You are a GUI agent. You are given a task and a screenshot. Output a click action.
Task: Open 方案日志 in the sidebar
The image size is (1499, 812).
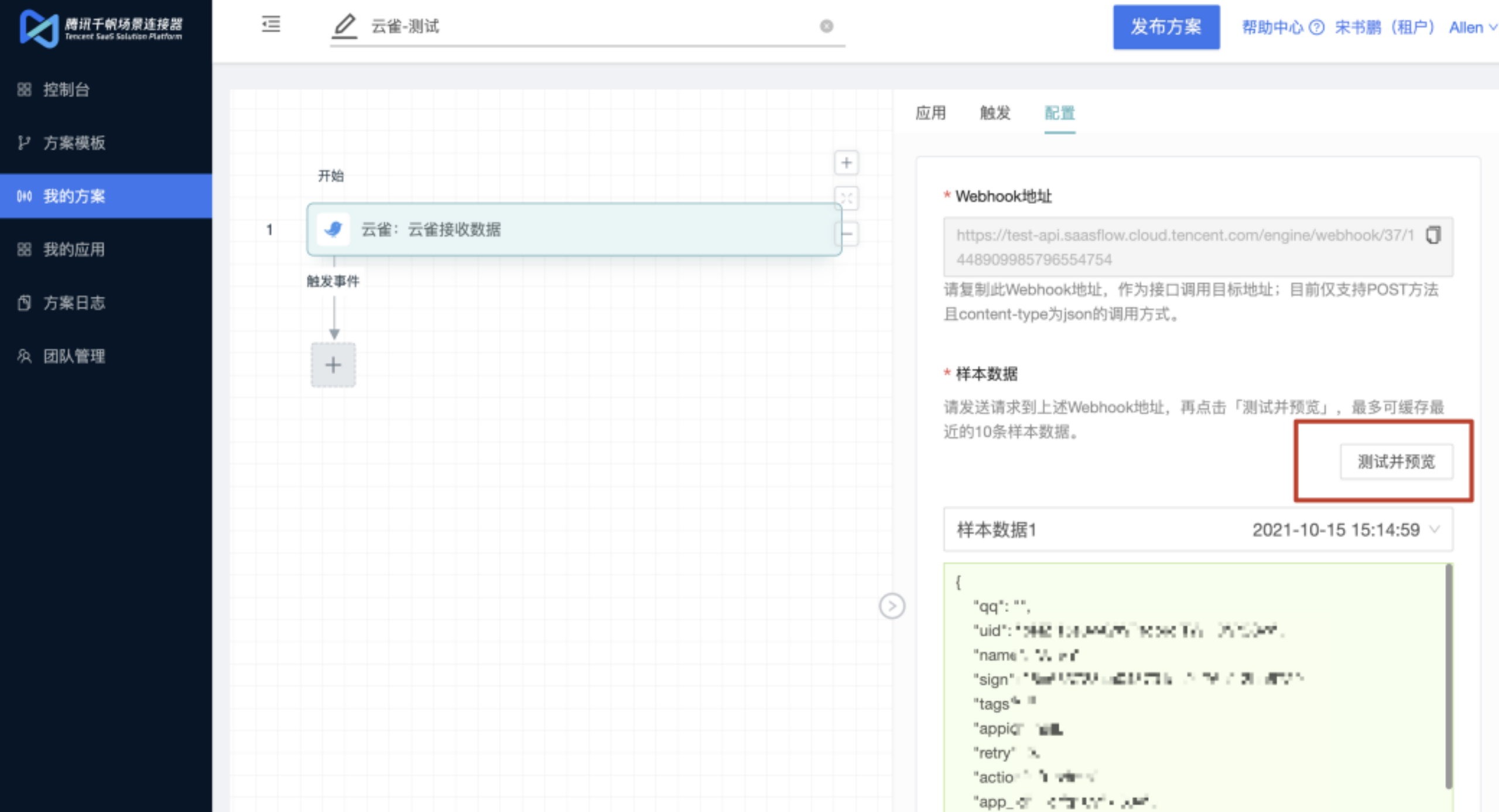(x=106, y=303)
